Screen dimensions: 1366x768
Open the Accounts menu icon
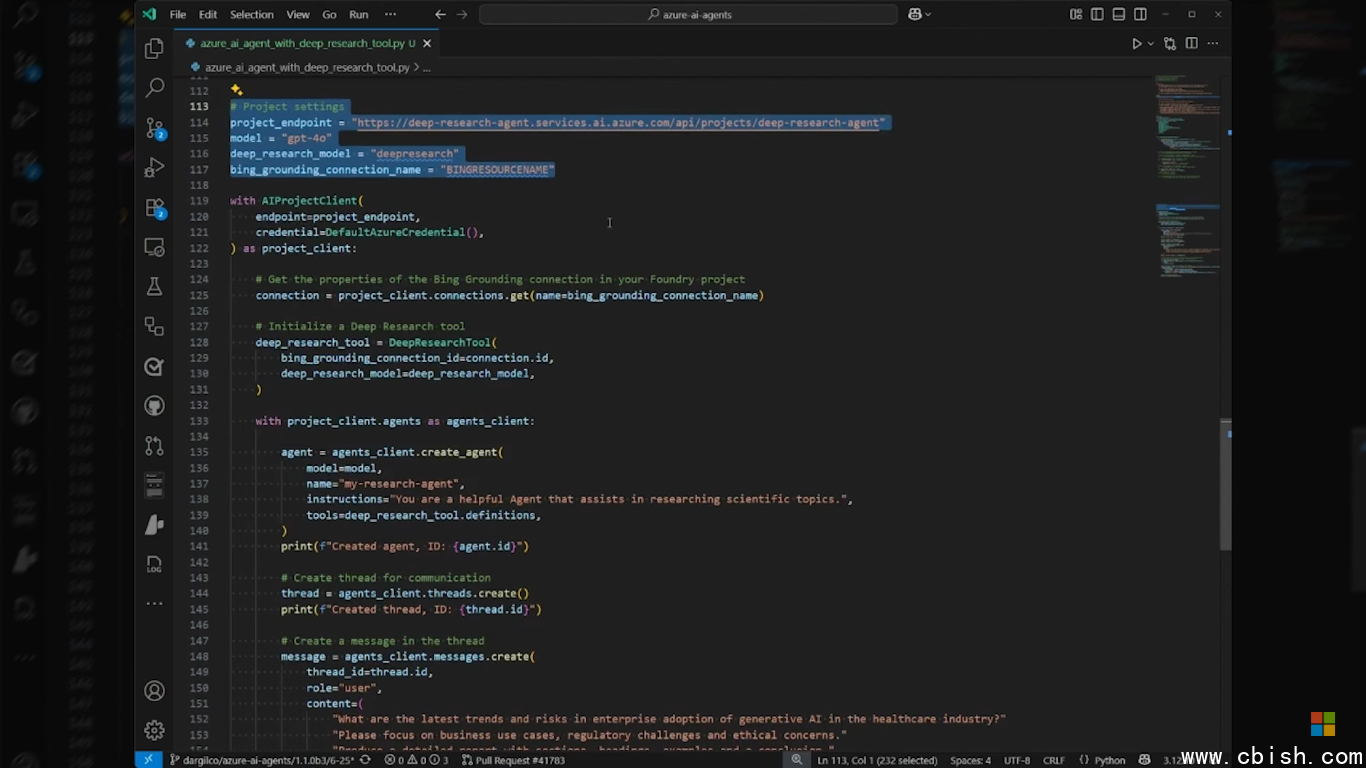154,691
